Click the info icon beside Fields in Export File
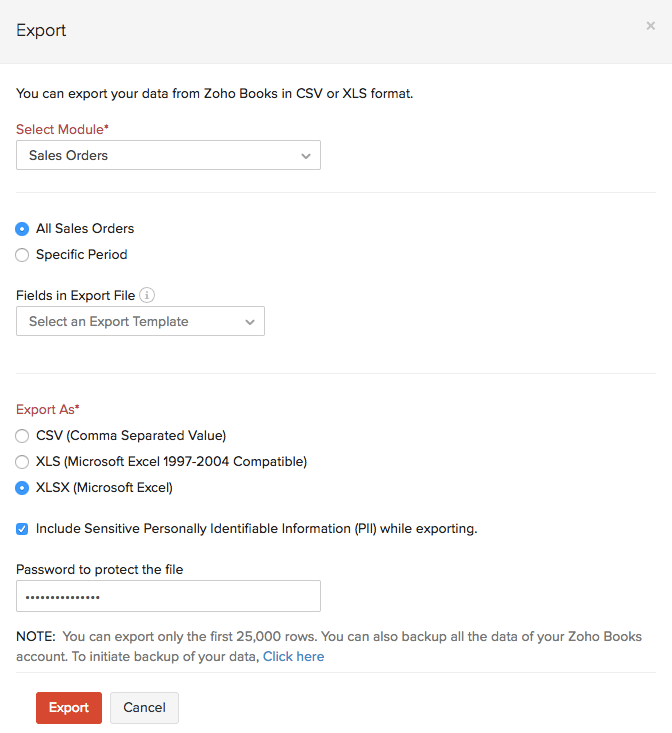 pos(147,295)
